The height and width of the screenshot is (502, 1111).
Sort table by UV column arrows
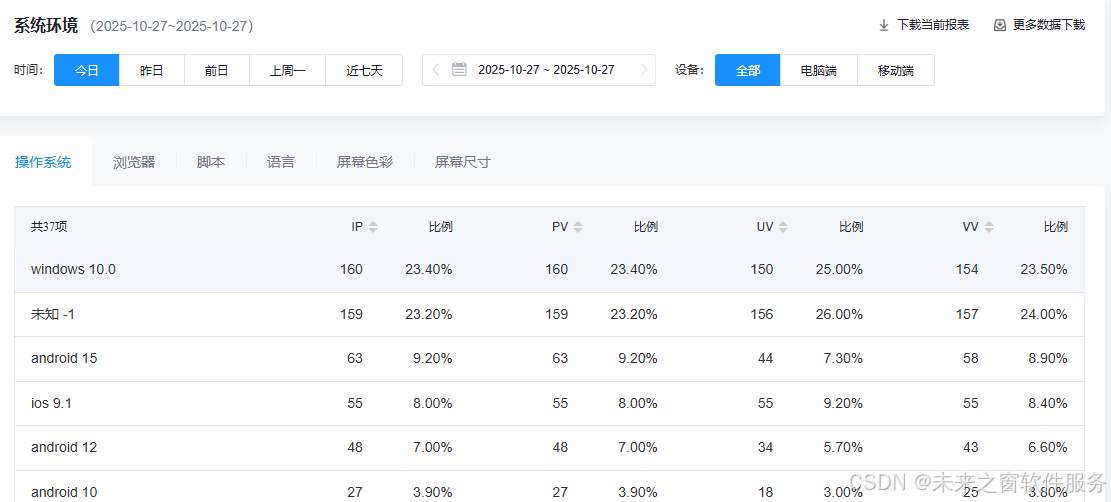[783, 228]
